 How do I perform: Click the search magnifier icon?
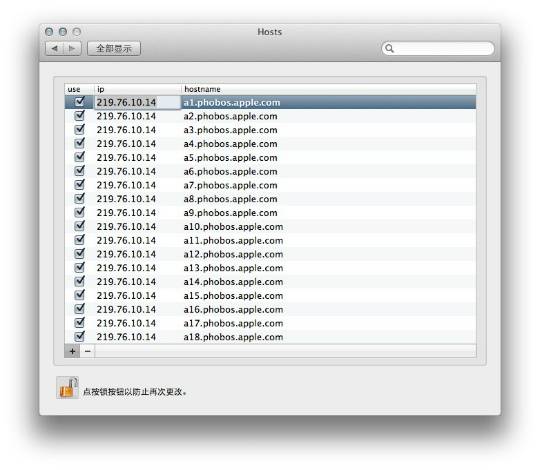point(389,48)
